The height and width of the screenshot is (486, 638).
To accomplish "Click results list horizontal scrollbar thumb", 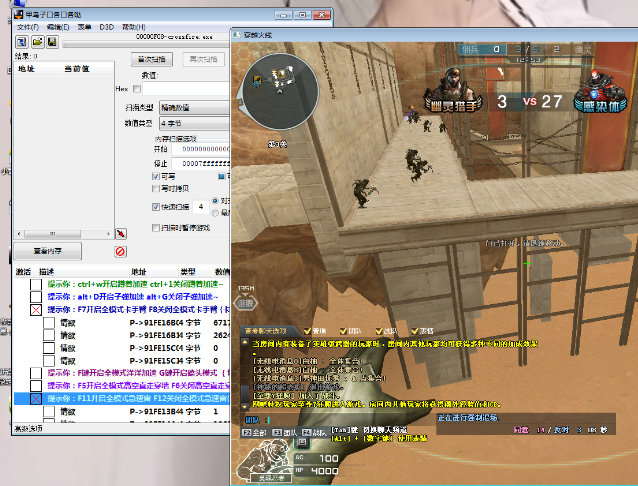I will [x=52, y=234].
